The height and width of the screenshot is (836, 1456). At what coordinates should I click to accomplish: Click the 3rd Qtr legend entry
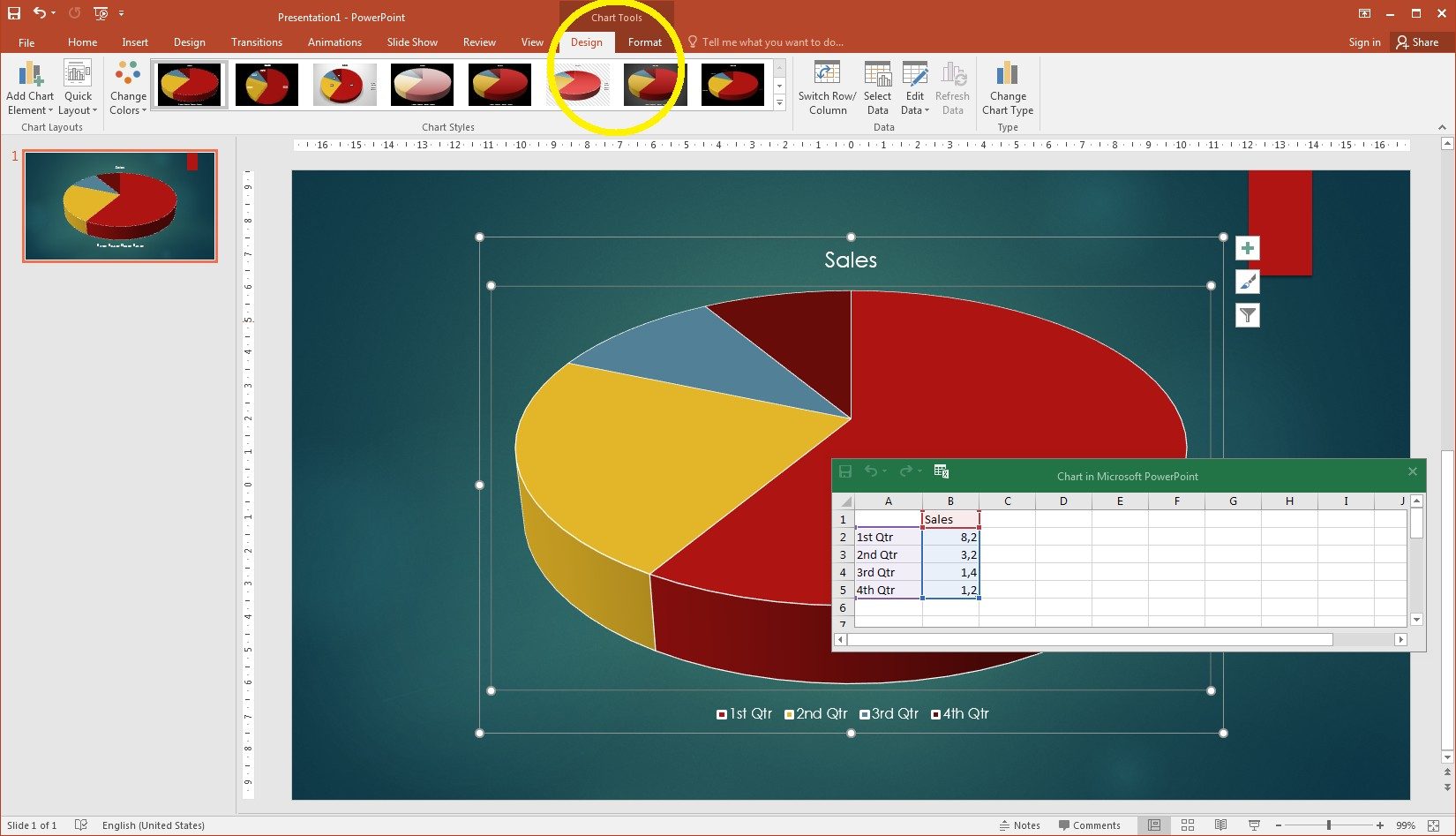(889, 713)
